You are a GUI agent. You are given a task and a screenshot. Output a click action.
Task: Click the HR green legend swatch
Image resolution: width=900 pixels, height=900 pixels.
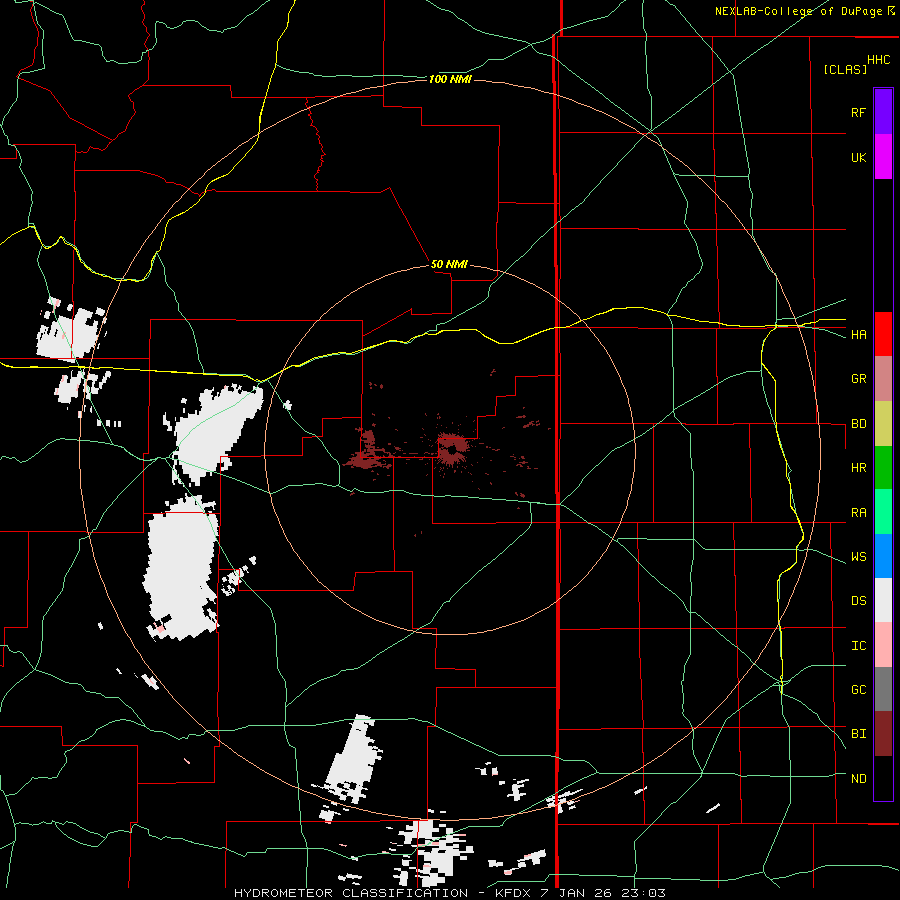click(x=883, y=468)
